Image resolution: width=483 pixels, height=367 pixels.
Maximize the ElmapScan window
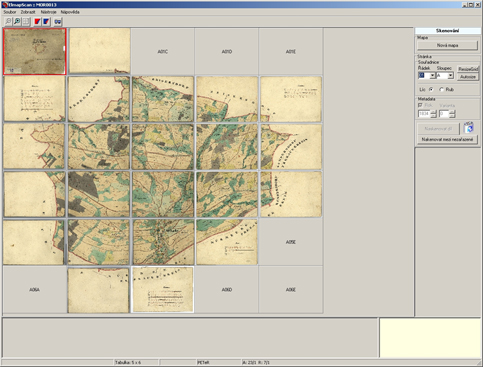(x=471, y=5)
